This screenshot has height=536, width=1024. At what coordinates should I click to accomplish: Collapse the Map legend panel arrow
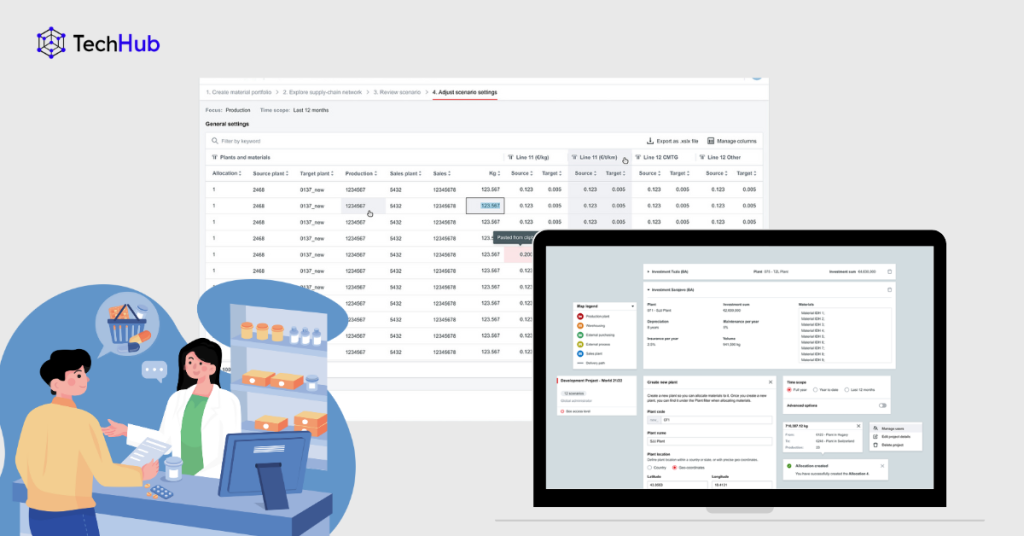click(x=632, y=306)
